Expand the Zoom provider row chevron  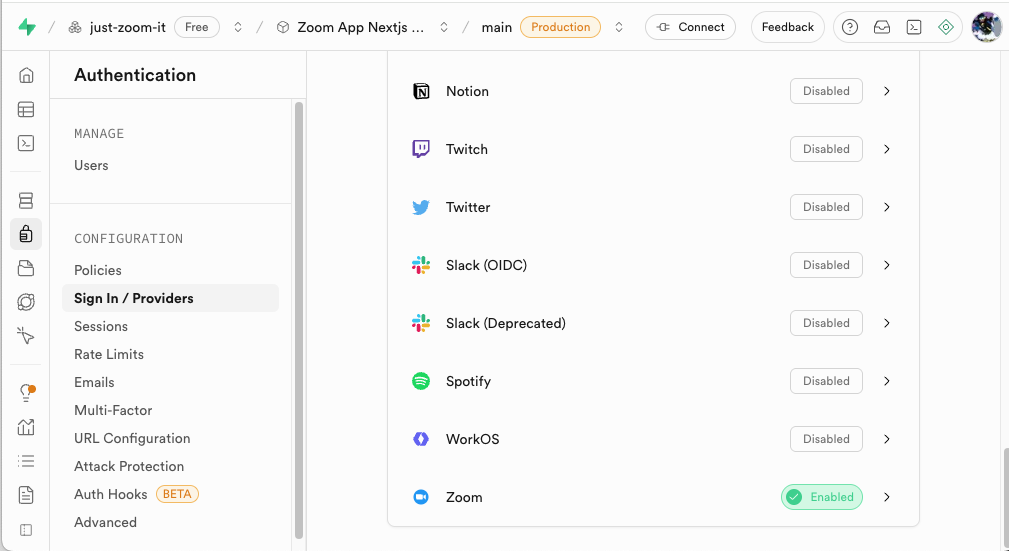(887, 497)
